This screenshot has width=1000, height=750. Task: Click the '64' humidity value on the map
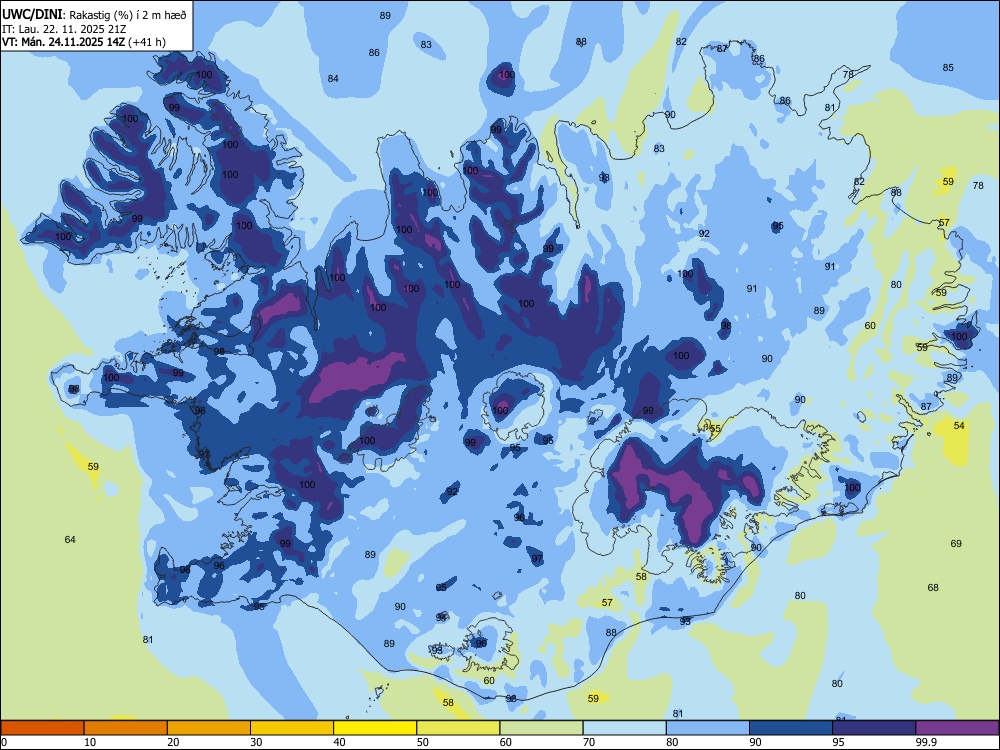(70, 540)
